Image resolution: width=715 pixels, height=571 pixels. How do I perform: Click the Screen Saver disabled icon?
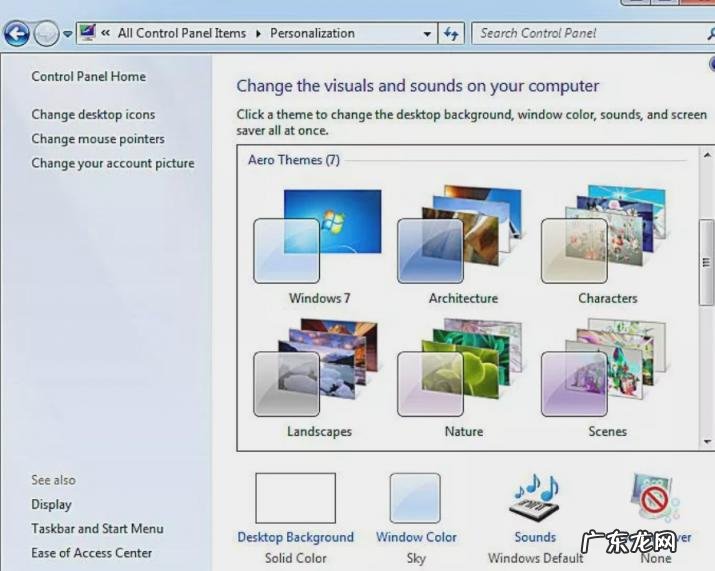tap(656, 498)
